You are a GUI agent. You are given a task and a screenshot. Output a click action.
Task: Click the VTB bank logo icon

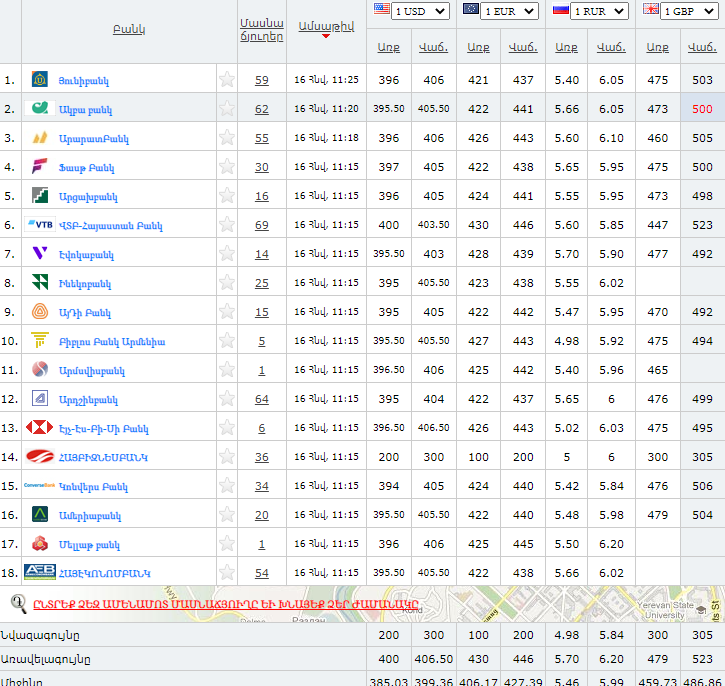(40, 225)
